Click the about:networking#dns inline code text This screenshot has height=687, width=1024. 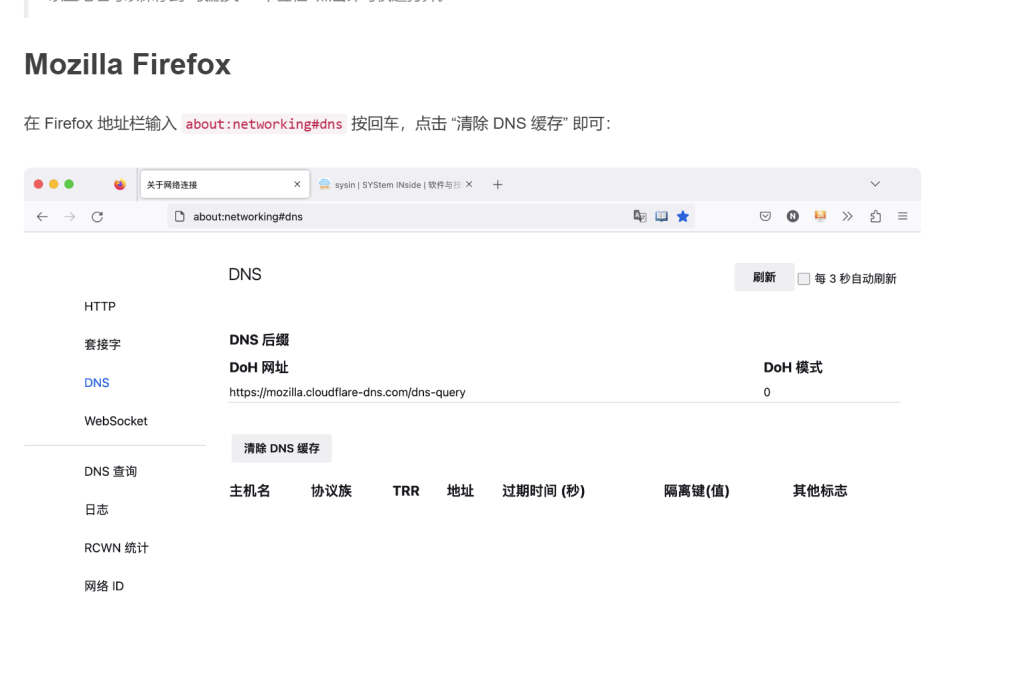264,124
